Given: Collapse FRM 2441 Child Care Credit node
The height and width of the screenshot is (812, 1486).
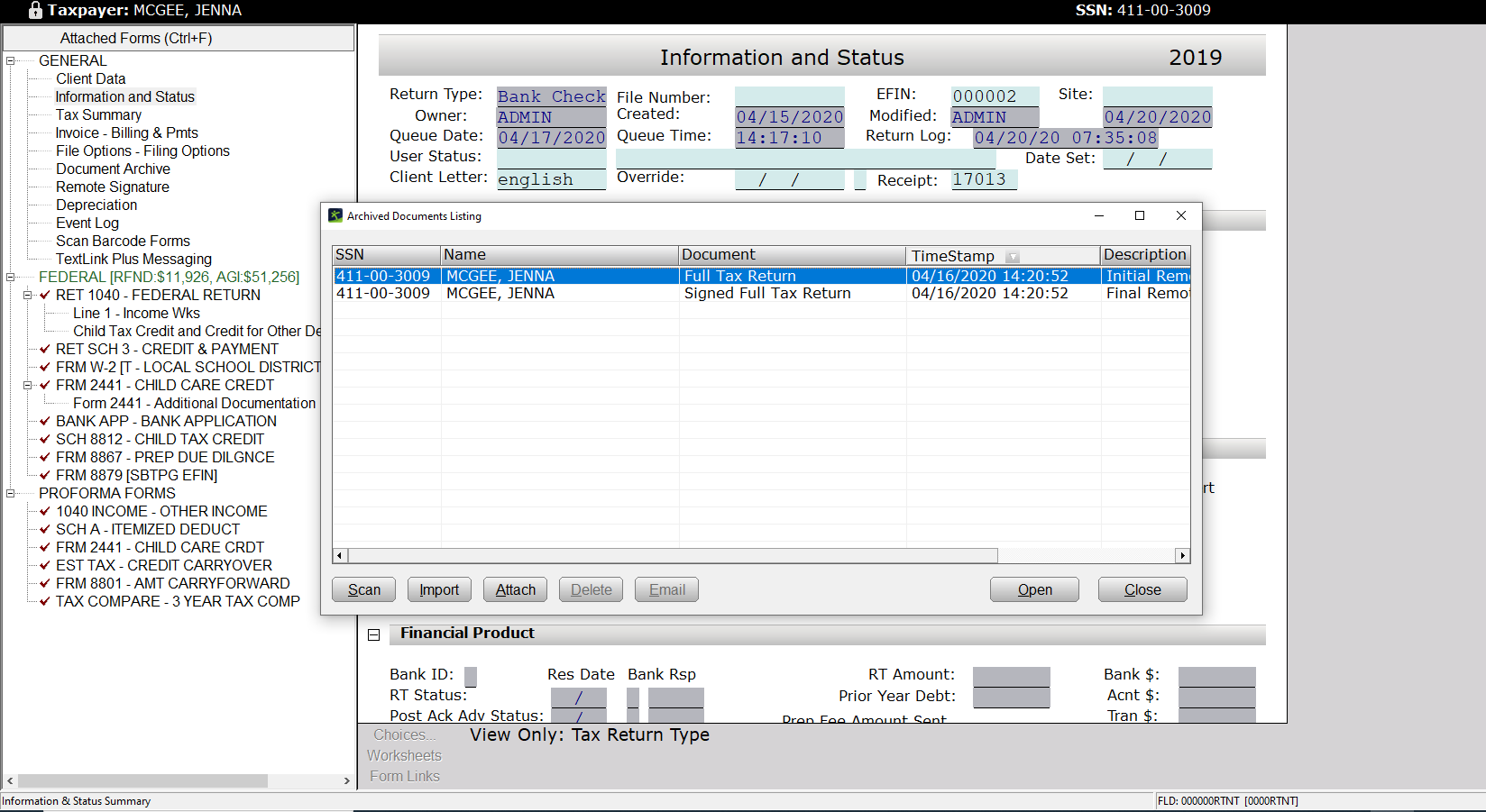Looking at the screenshot, I should pyautogui.click(x=28, y=385).
